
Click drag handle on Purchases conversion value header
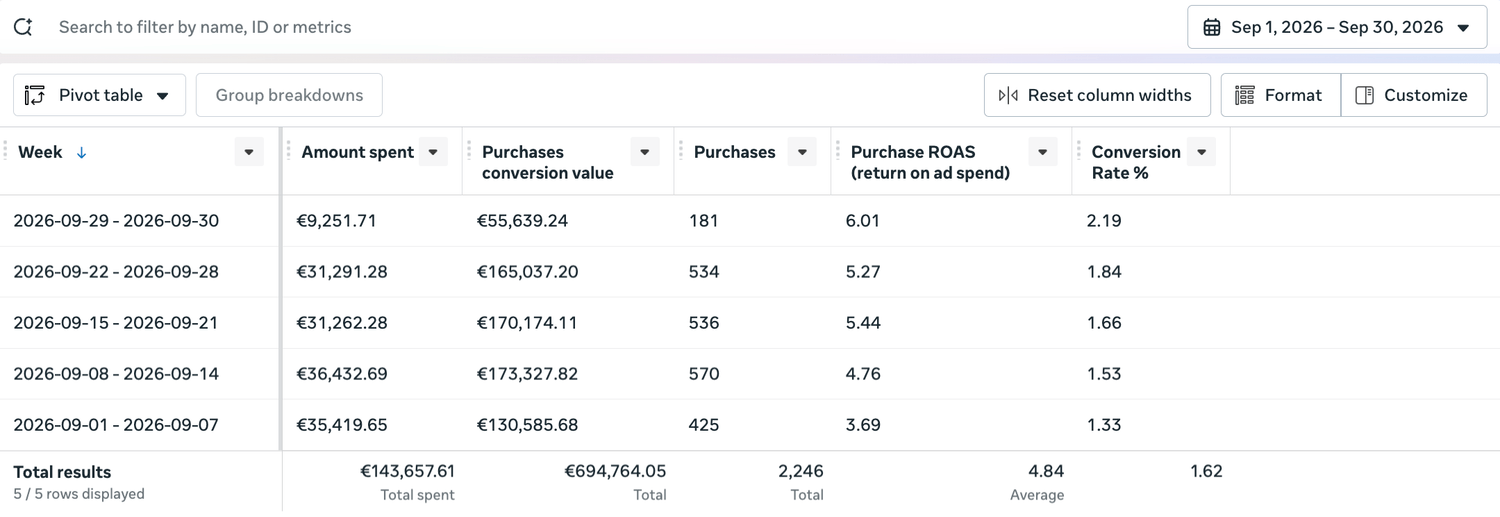click(469, 151)
